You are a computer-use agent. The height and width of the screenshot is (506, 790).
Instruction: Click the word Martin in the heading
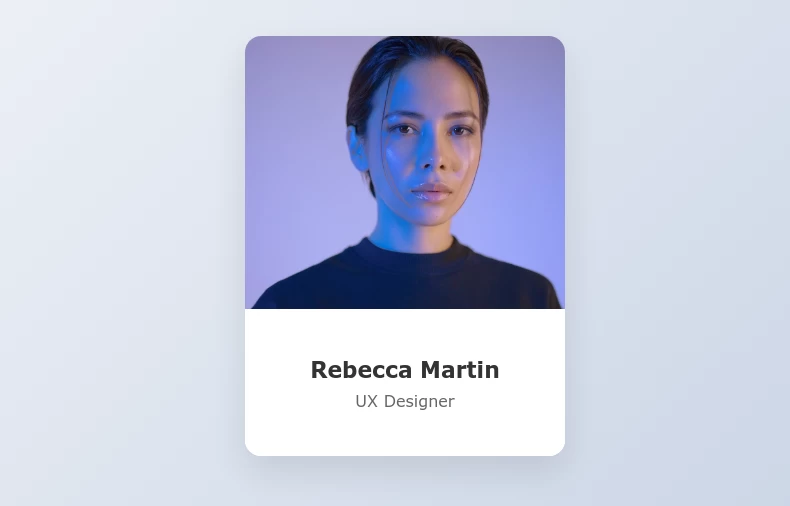pos(459,370)
